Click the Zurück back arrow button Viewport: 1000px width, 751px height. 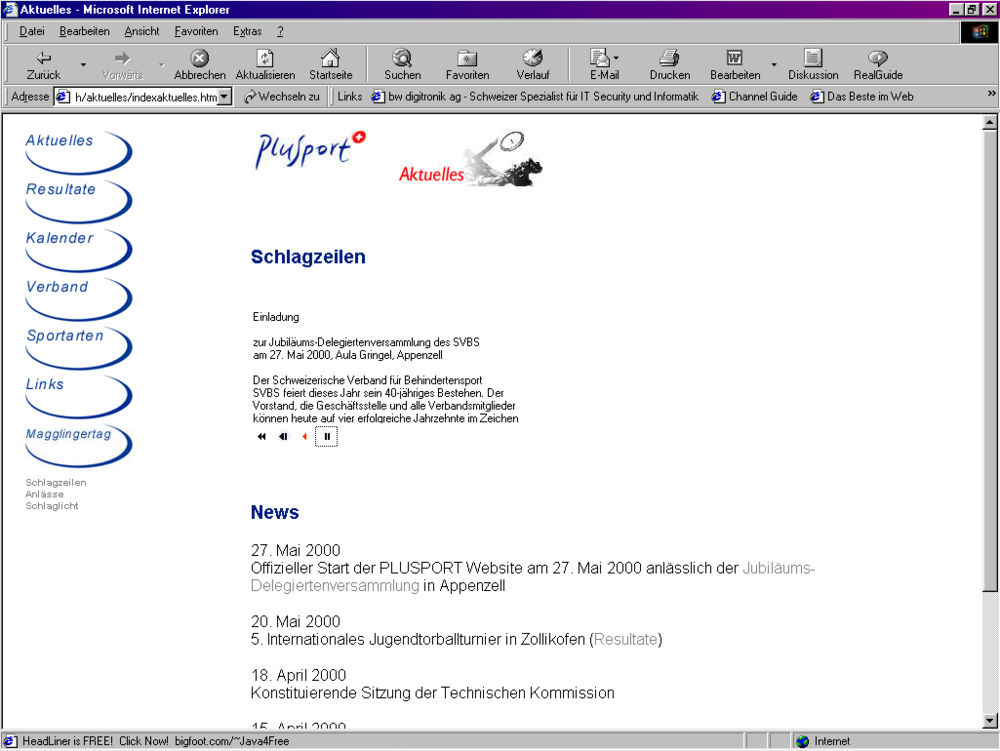point(43,65)
